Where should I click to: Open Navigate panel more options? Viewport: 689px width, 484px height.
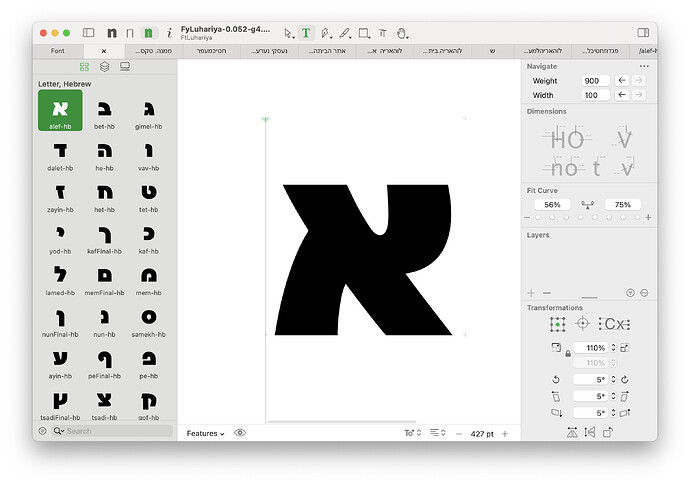(x=644, y=66)
